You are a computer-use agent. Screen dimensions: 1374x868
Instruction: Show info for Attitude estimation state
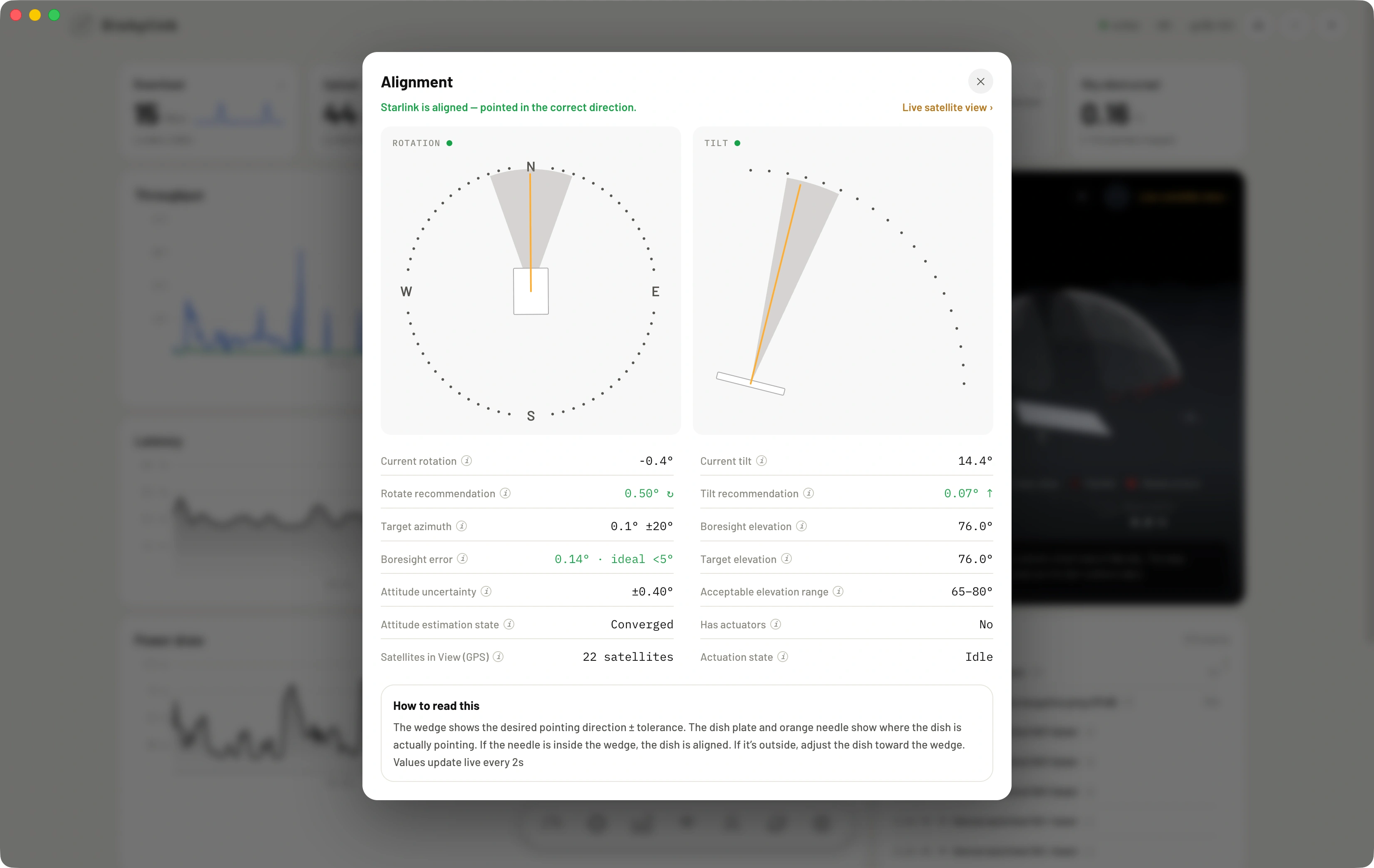coord(509,624)
